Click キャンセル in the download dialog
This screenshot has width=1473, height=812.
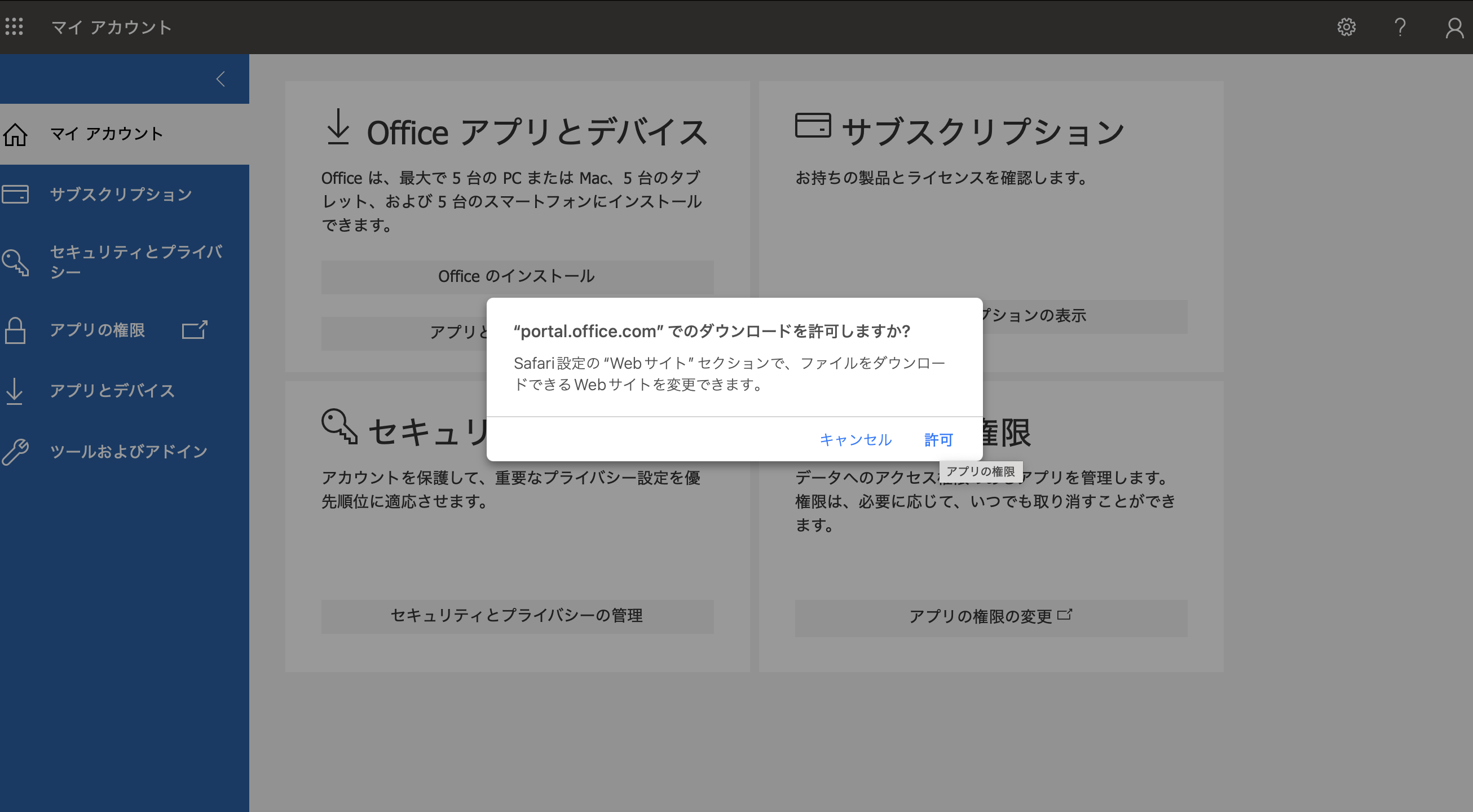[x=855, y=440]
